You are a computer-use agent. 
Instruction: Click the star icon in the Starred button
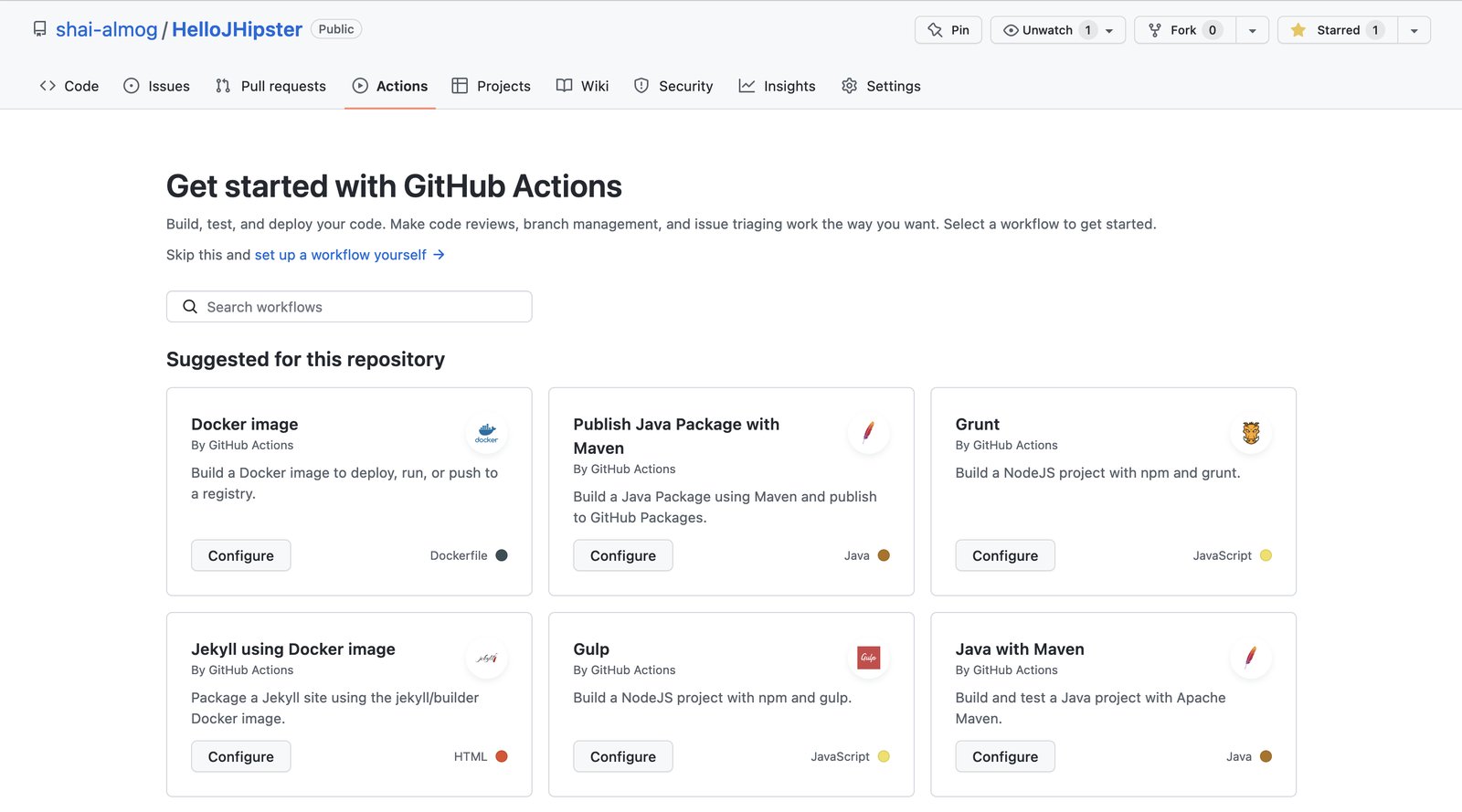[x=1298, y=30]
